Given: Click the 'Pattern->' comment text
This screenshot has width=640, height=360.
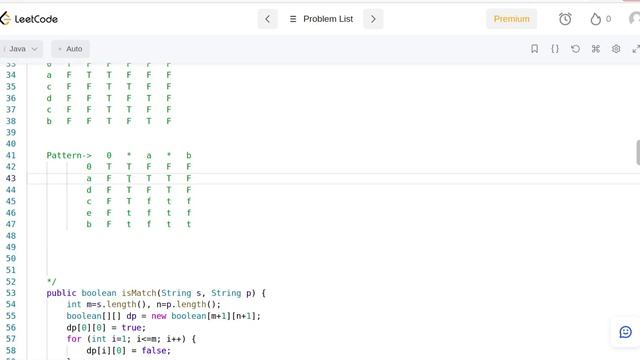Looking at the screenshot, I should pos(69,156).
